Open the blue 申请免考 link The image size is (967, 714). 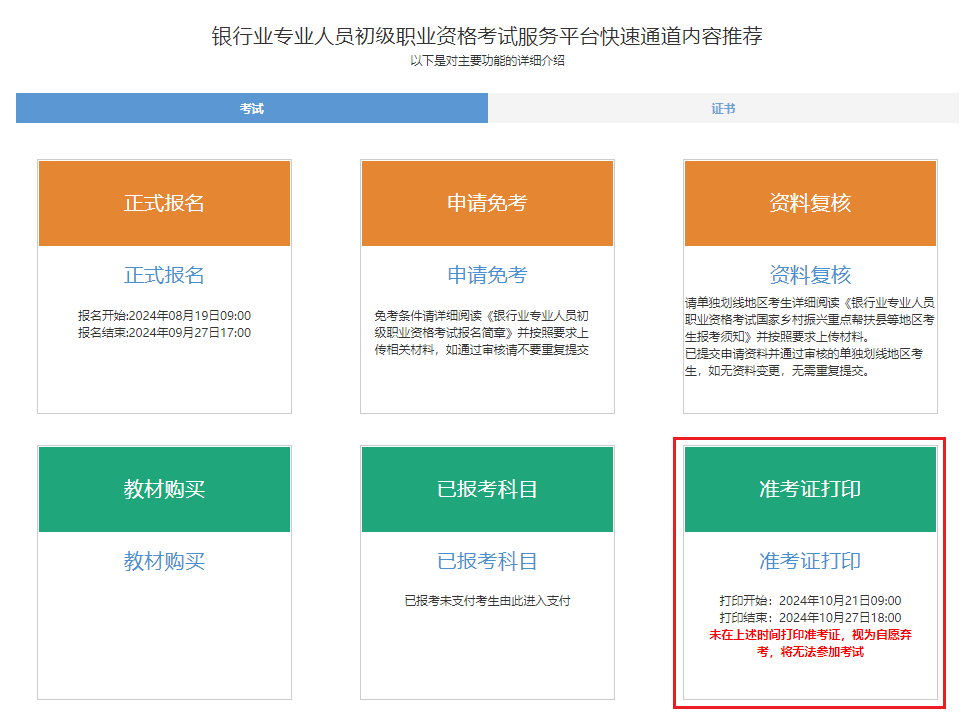(x=487, y=275)
